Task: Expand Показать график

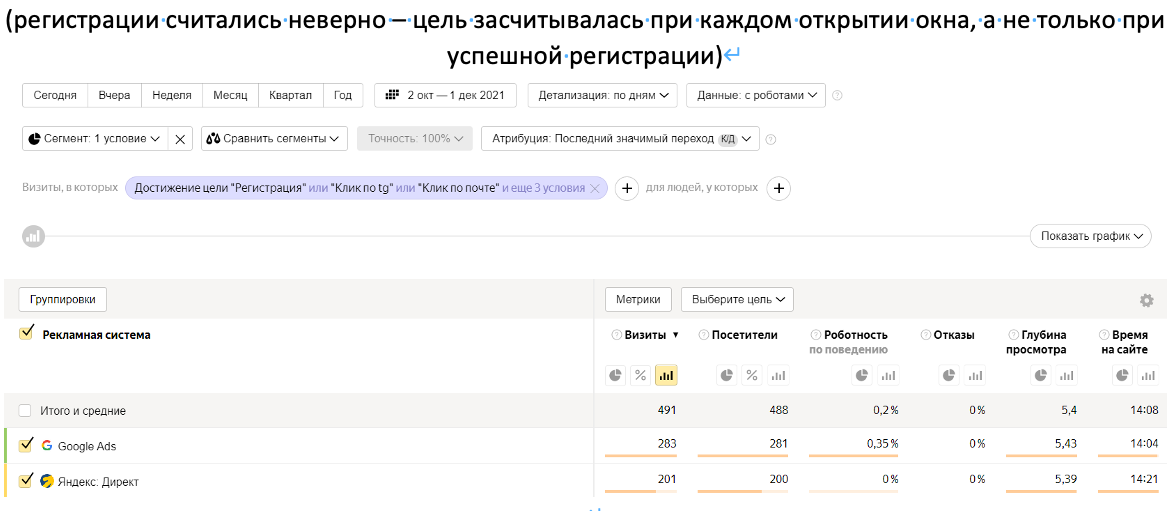Action: click(x=1090, y=237)
